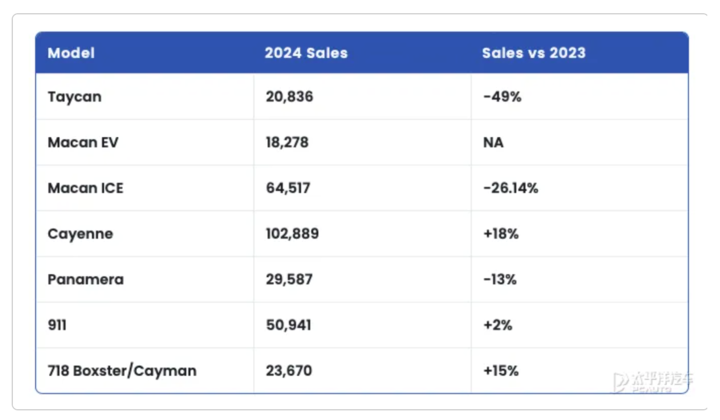Click the Sales vs 2023 header
The height and width of the screenshot is (420, 720).
coord(533,53)
